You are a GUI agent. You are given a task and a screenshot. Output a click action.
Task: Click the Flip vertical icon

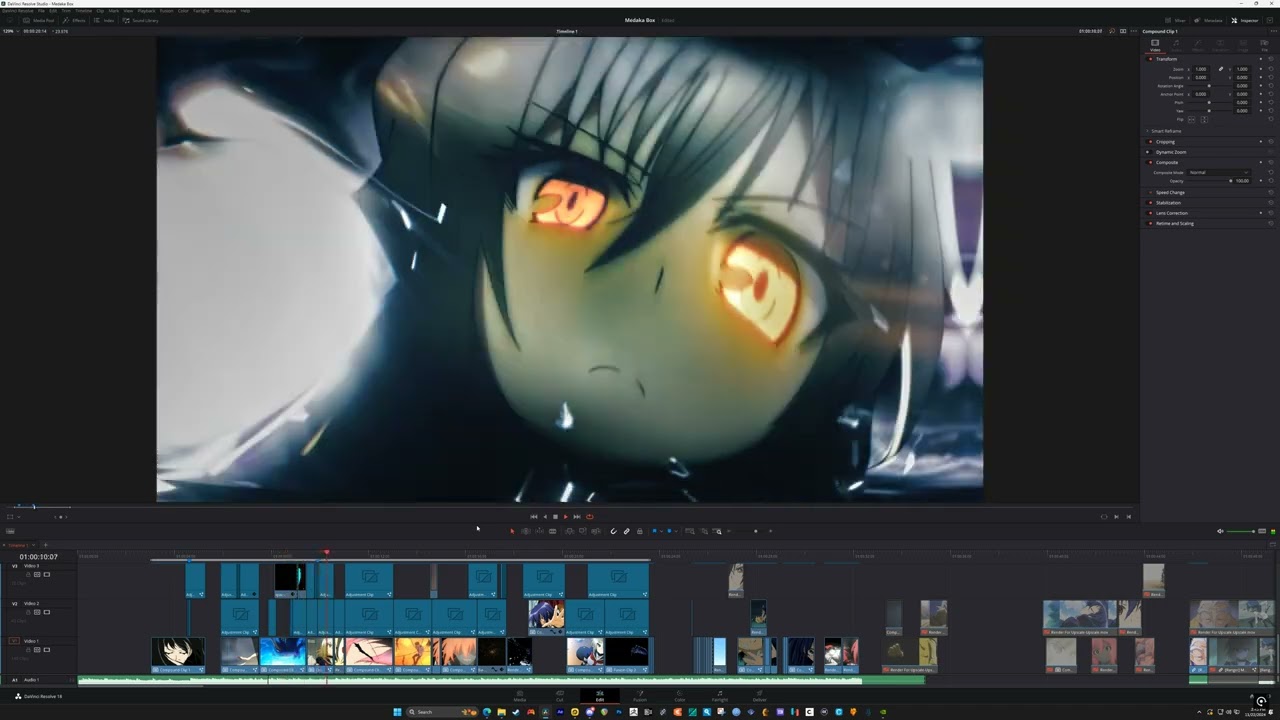click(x=1203, y=119)
